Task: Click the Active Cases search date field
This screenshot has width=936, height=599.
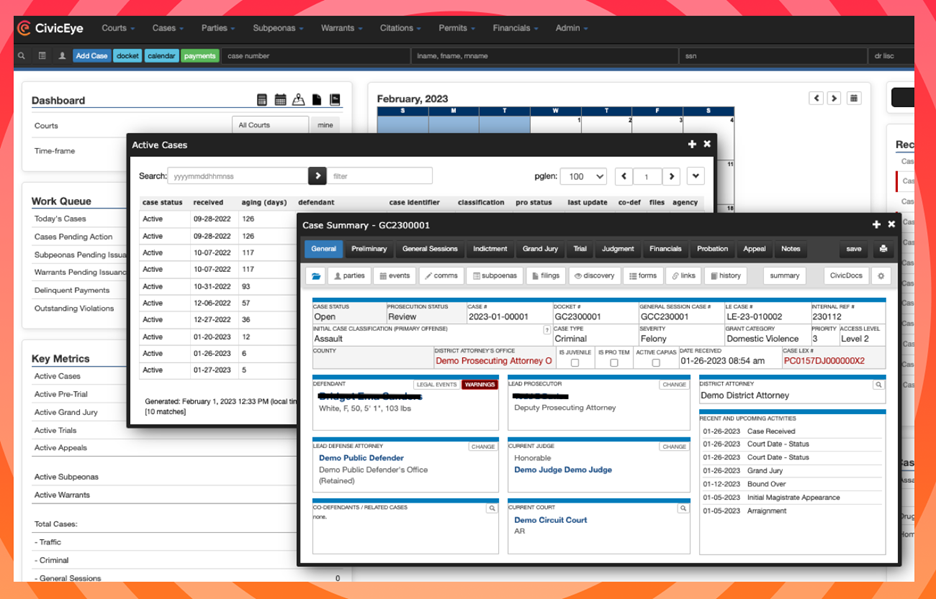Action: pos(236,176)
